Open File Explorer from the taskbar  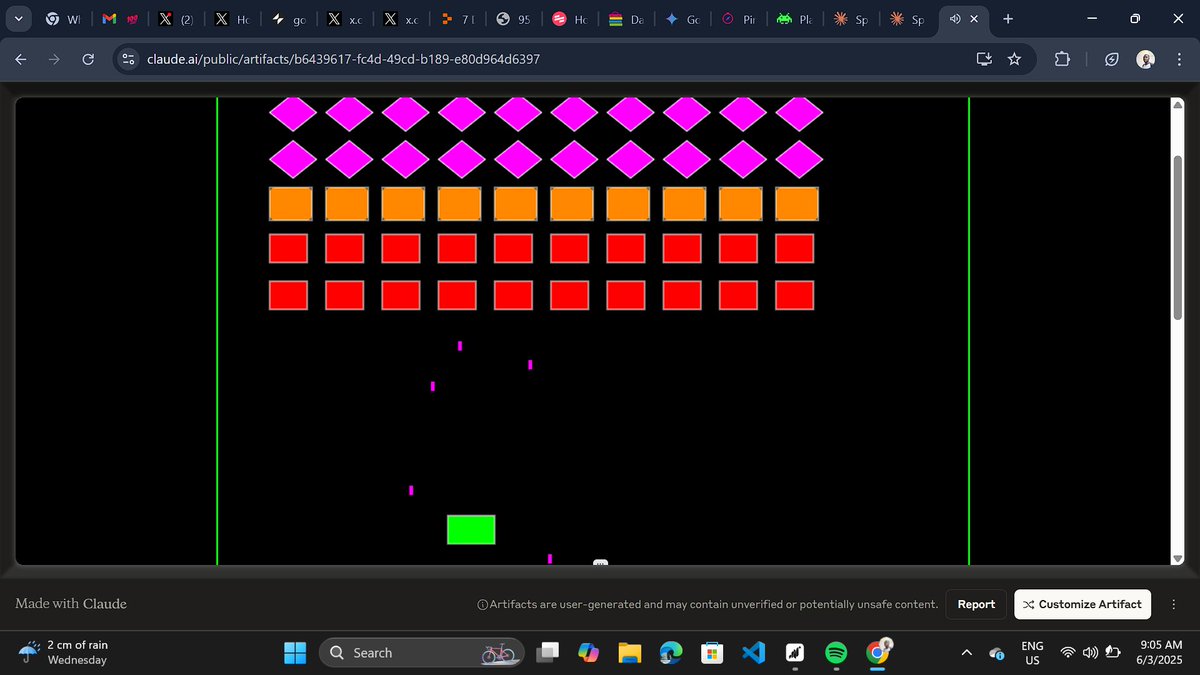point(629,653)
